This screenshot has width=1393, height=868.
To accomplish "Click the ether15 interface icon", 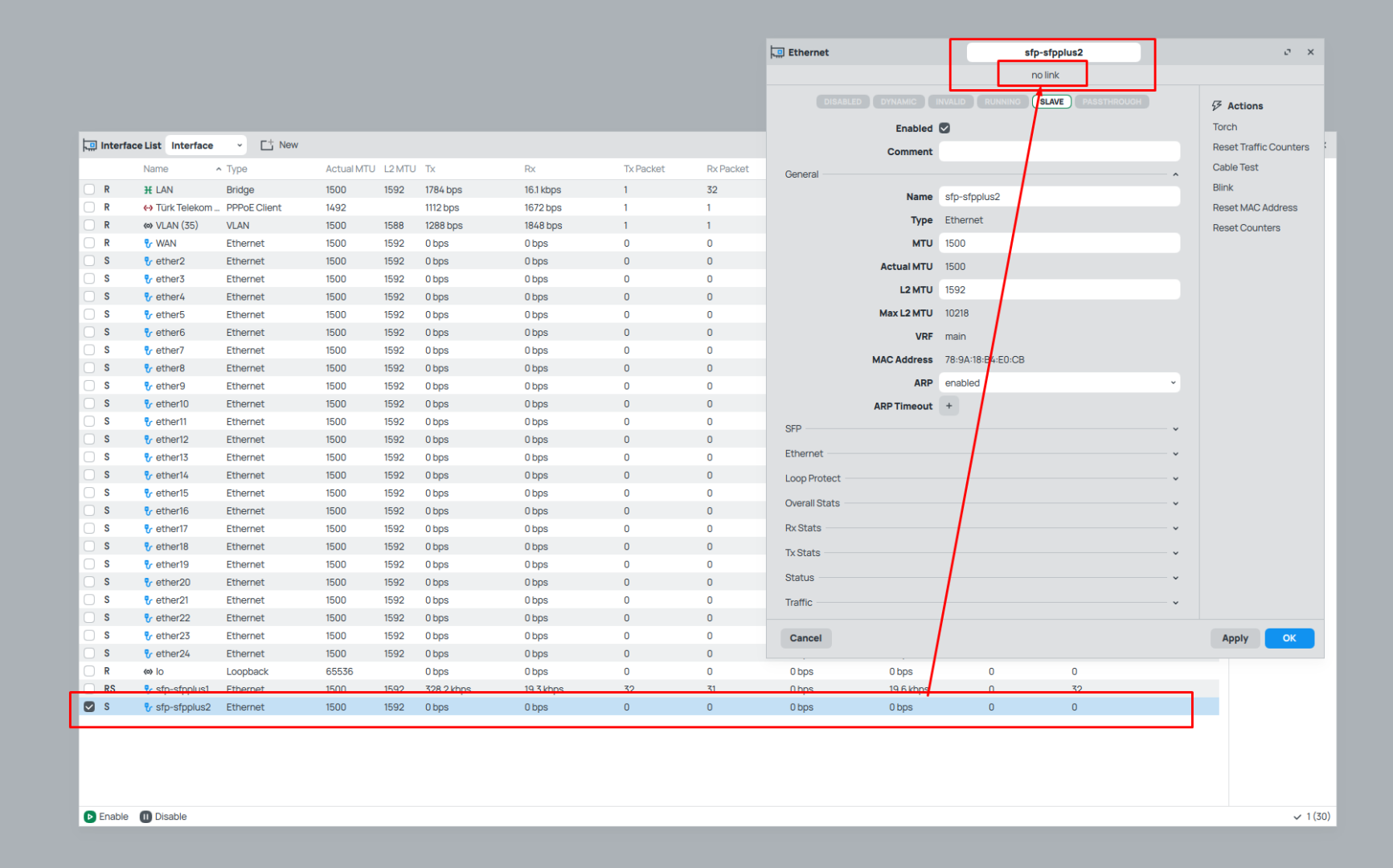I will (x=148, y=493).
